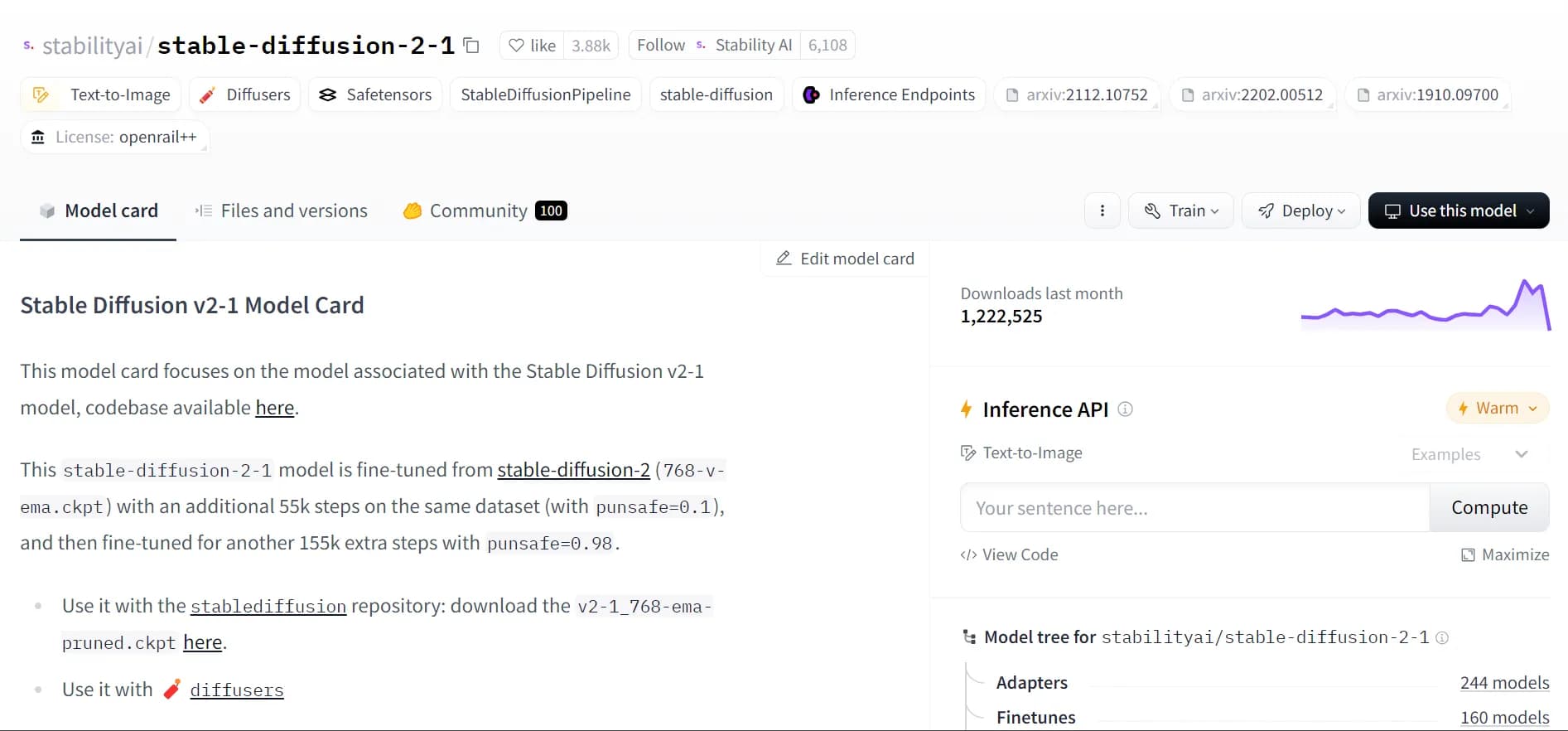
Task: Open the 6,108 followers count
Action: click(827, 46)
